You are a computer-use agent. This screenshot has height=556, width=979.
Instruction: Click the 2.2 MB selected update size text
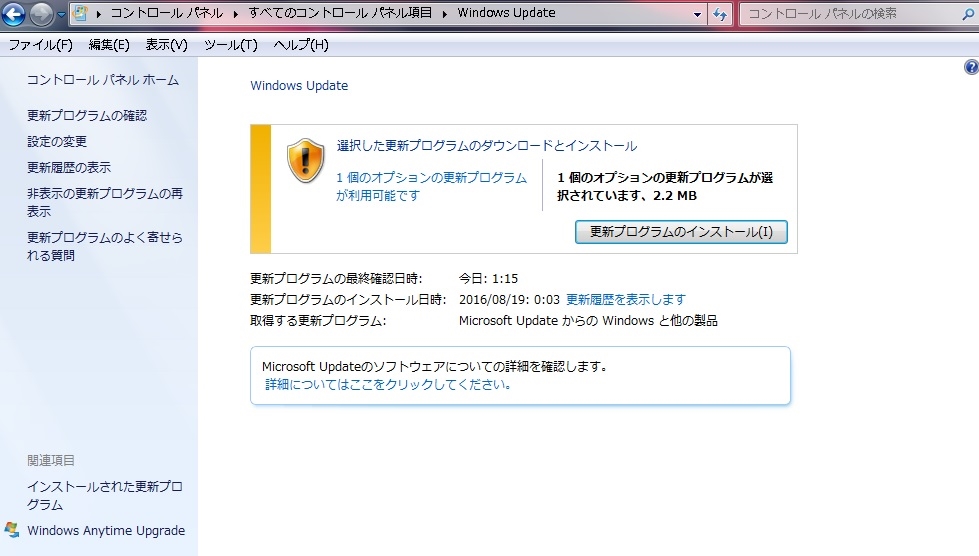click(x=675, y=195)
